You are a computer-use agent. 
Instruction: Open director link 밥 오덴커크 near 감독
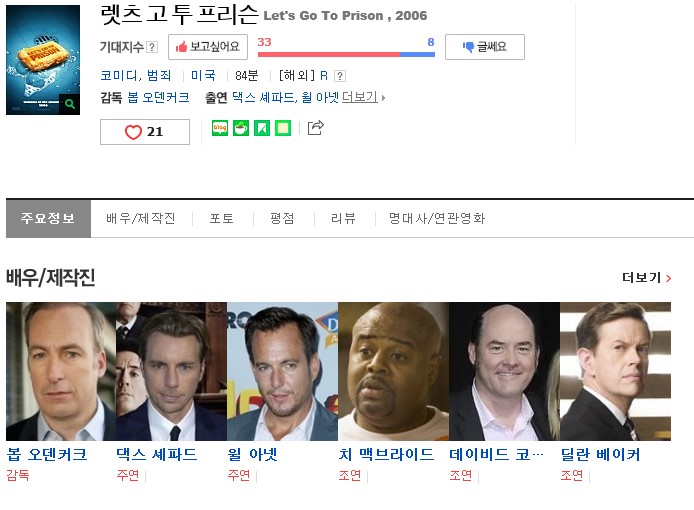point(158,97)
